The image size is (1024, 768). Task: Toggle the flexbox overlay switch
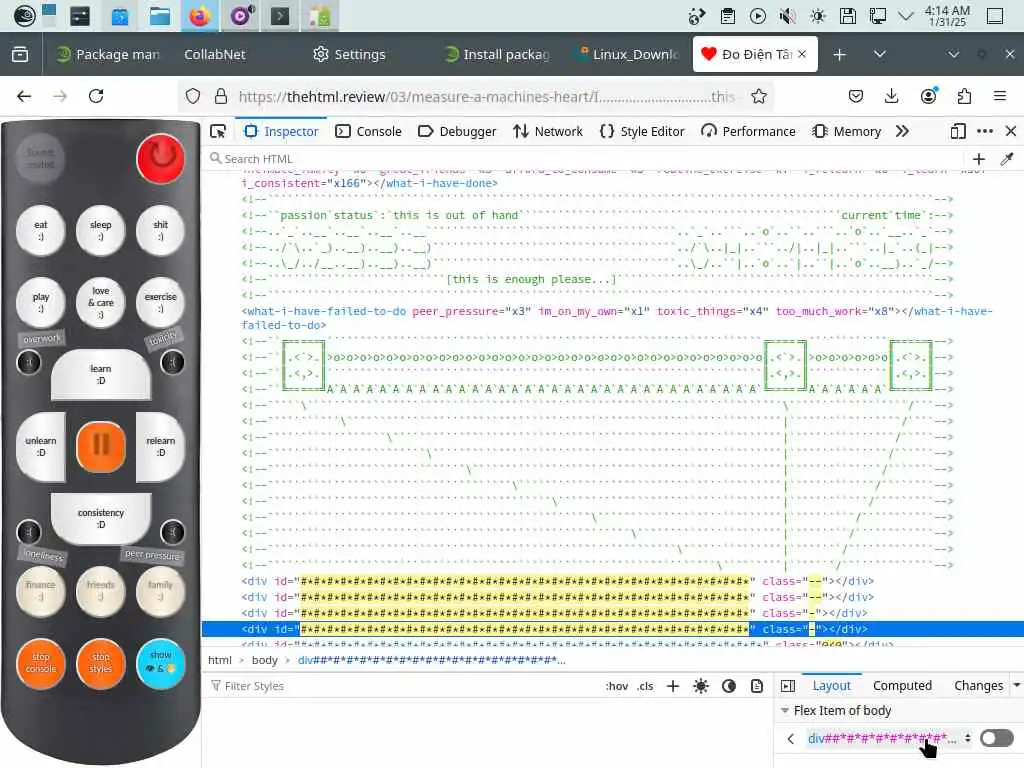997,739
